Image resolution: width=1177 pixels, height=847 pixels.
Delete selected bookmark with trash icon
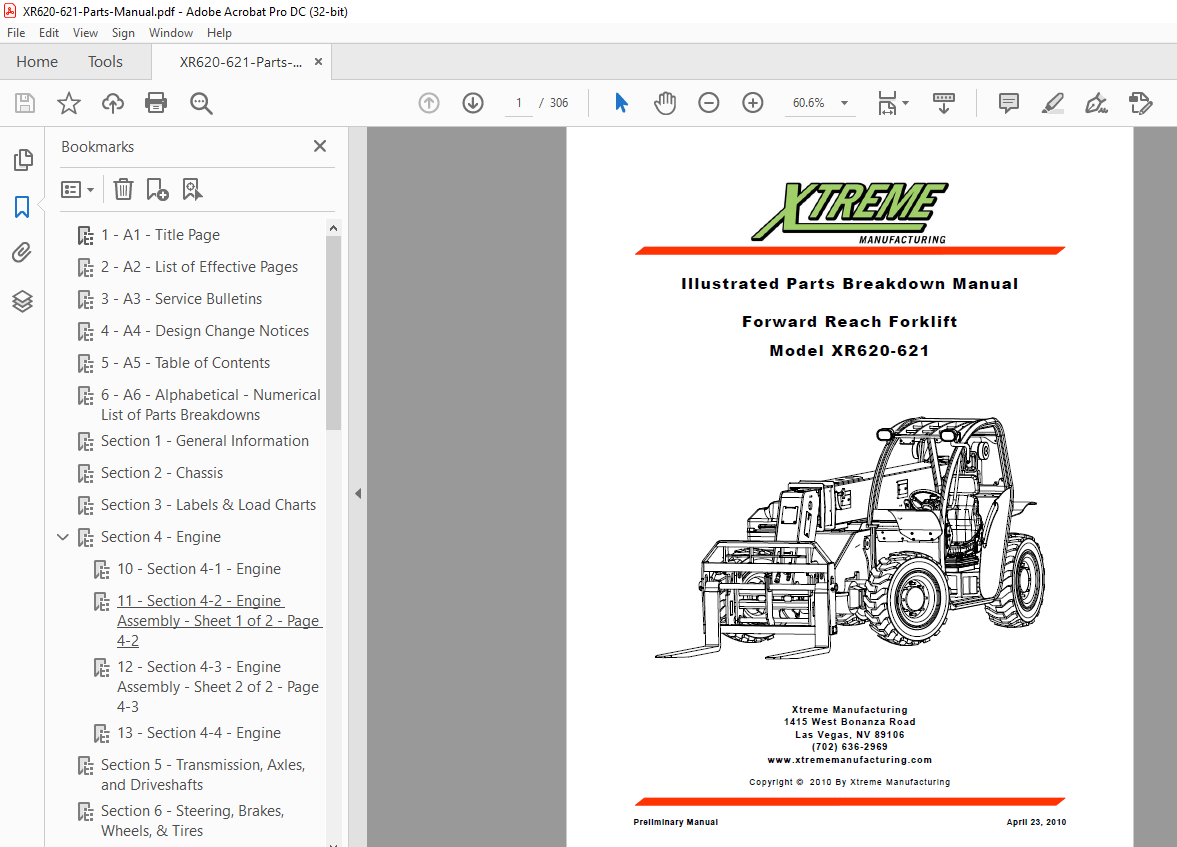pos(123,189)
